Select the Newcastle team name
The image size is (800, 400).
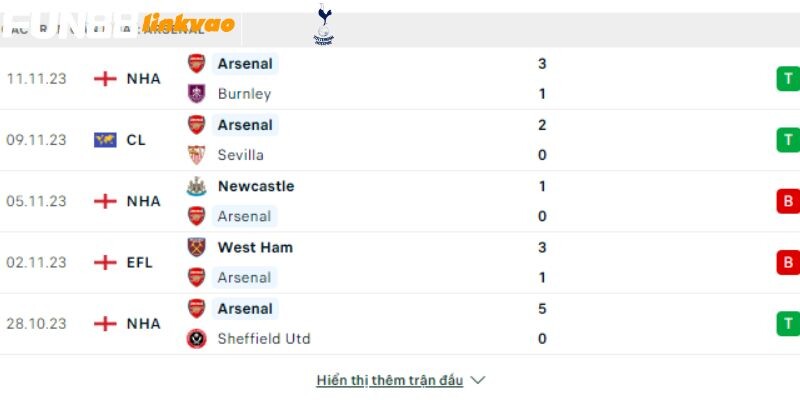[x=256, y=186]
